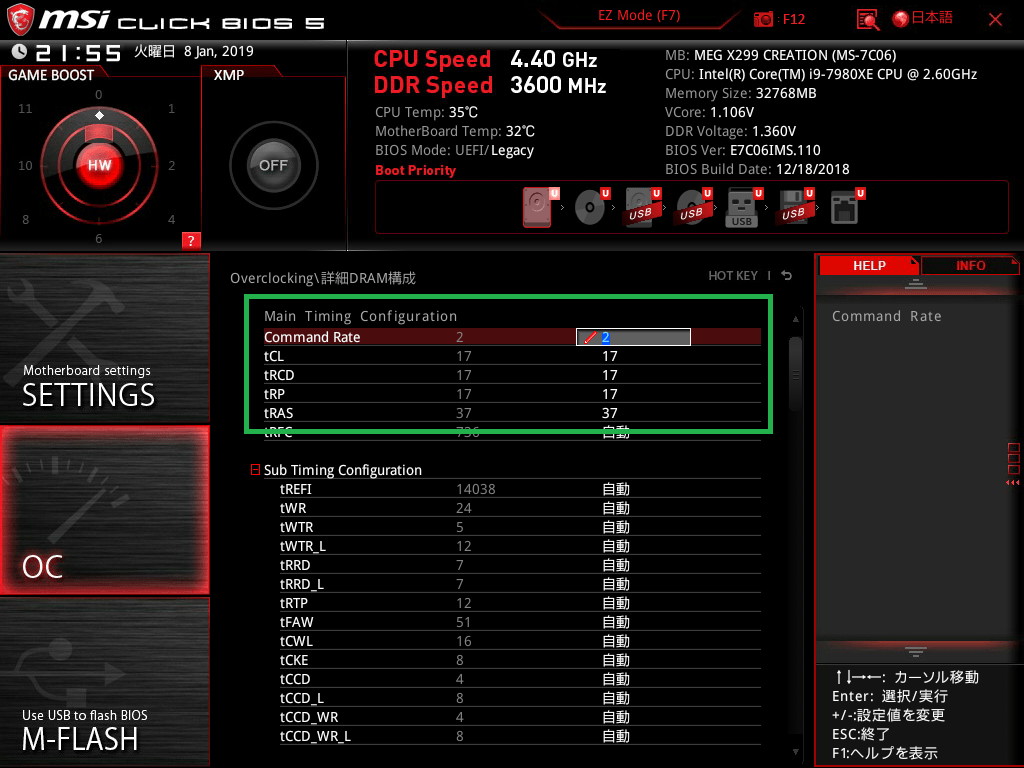Select the tRRD 自動 setting
This screenshot has height=768, width=1024.
click(x=616, y=565)
